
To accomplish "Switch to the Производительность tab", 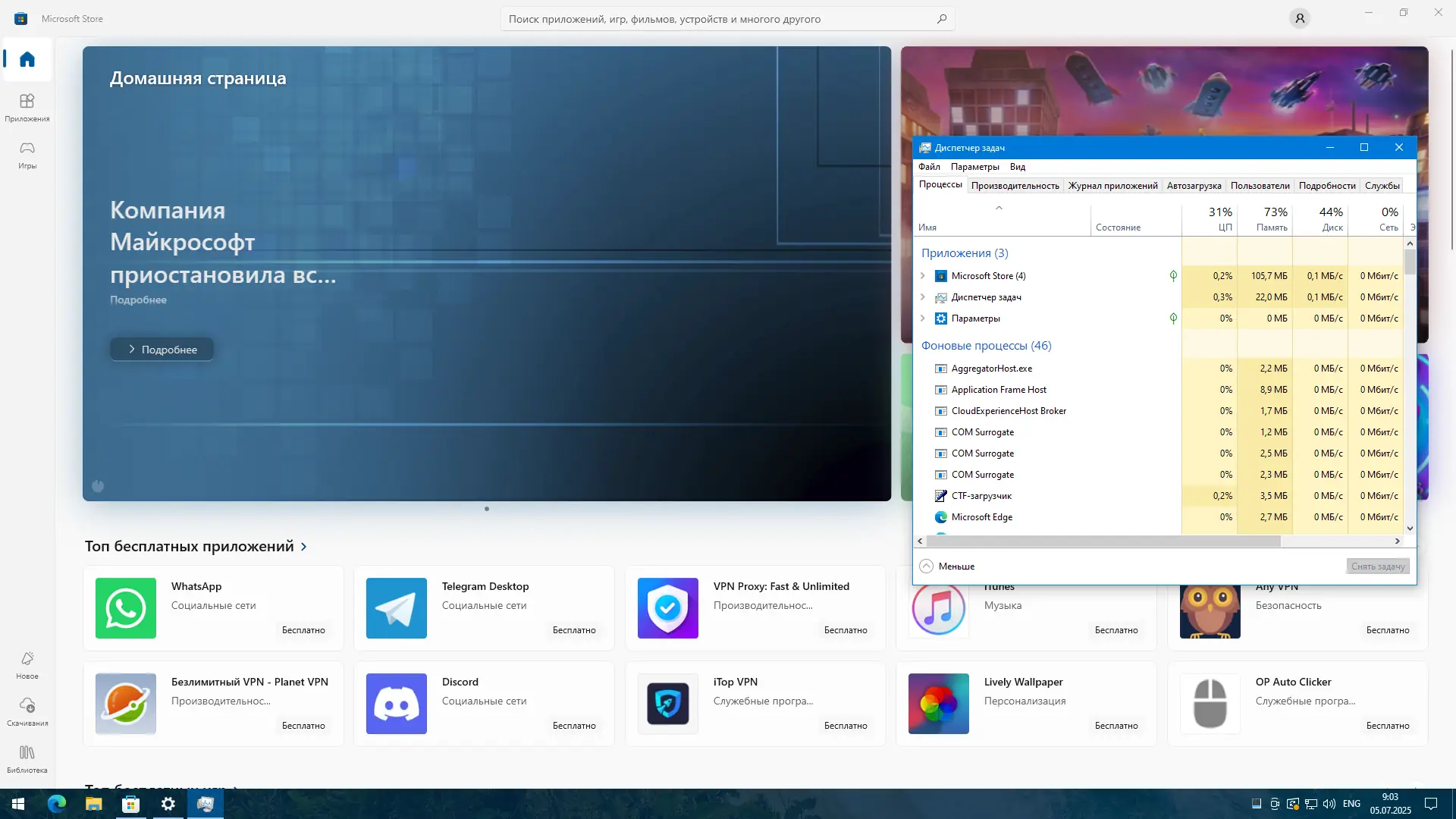I will click(x=1015, y=186).
